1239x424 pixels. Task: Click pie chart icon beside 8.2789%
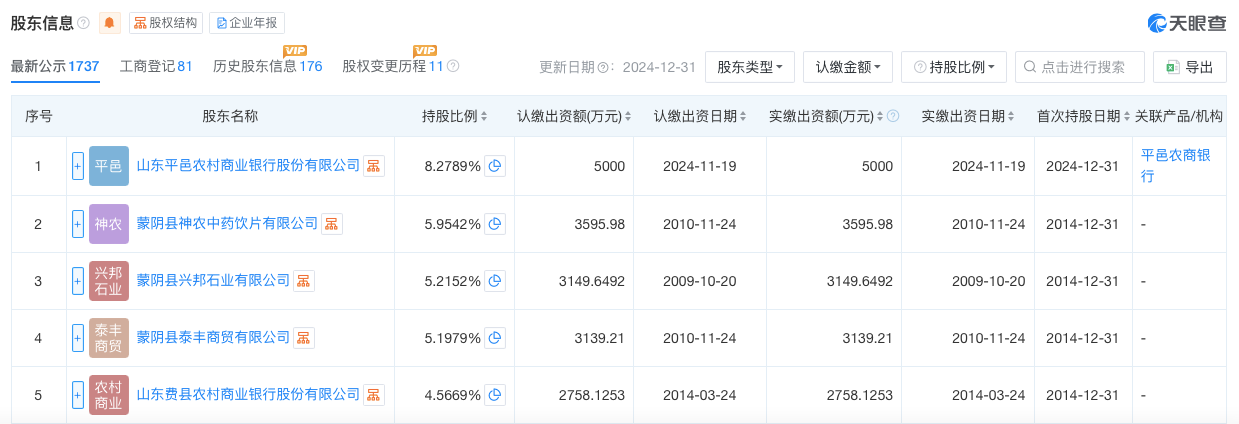pyautogui.click(x=495, y=166)
